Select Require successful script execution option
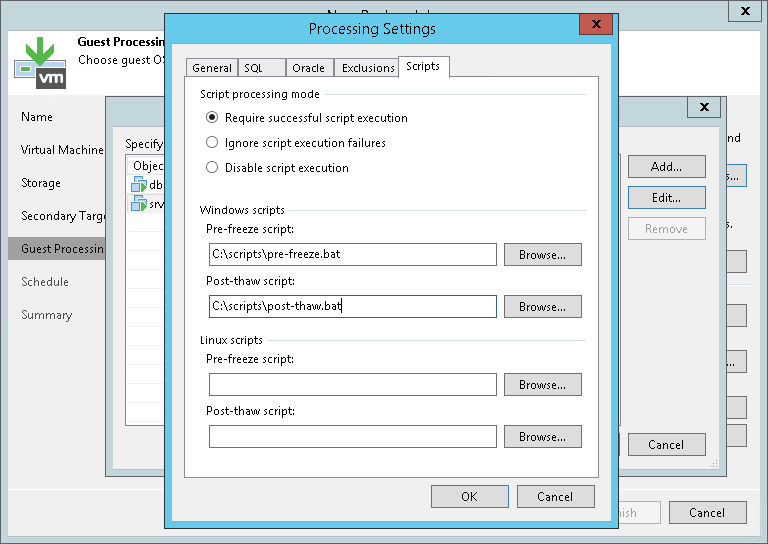This screenshot has height=544, width=768. (x=212, y=118)
